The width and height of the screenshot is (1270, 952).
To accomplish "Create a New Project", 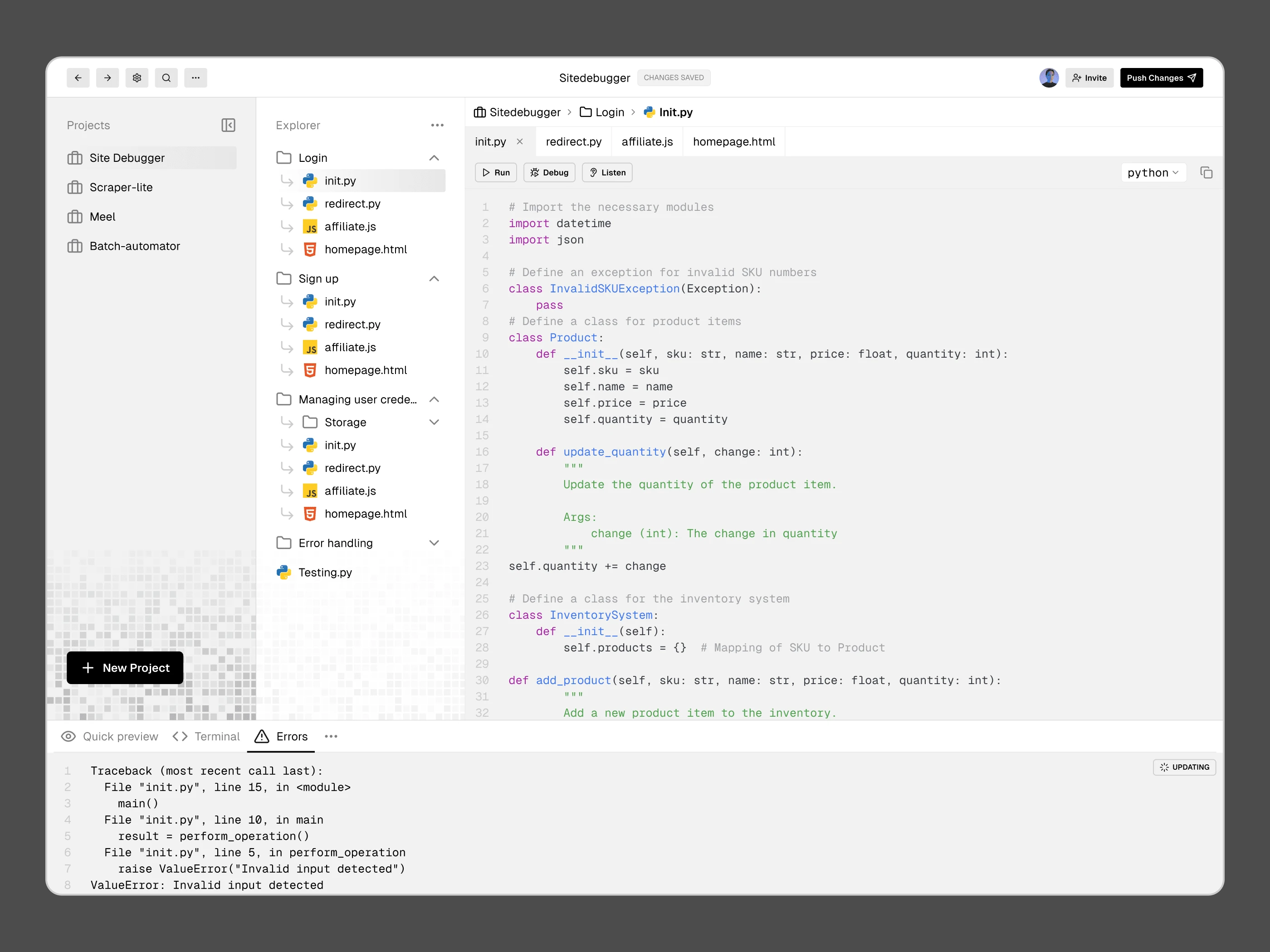I will [x=125, y=667].
